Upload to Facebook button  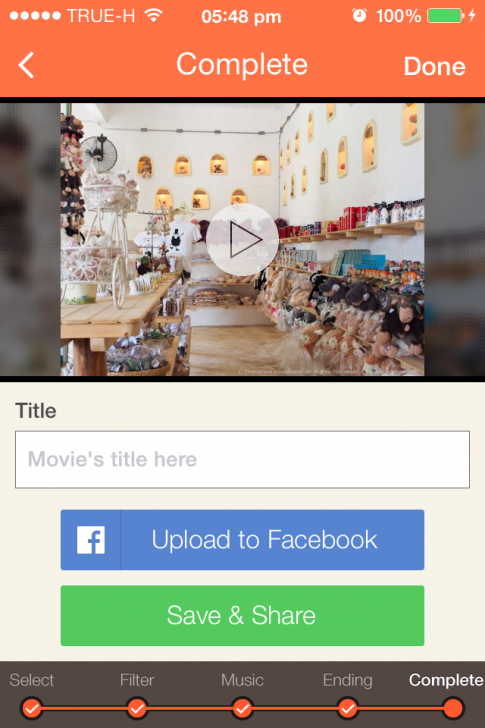pos(242,540)
